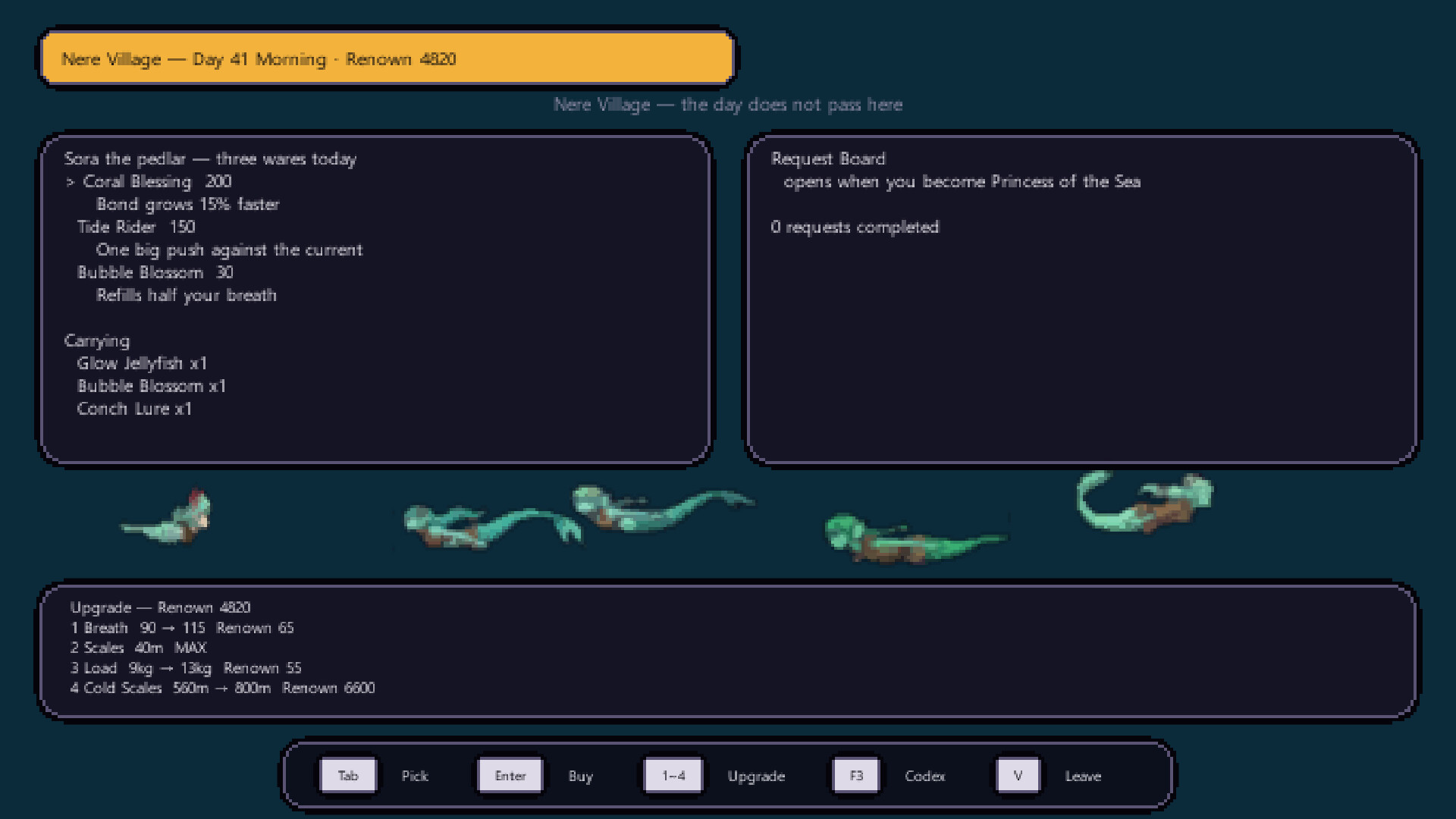Click the upturned-tail mermaid sprite below Request Board

[x=1144, y=502]
